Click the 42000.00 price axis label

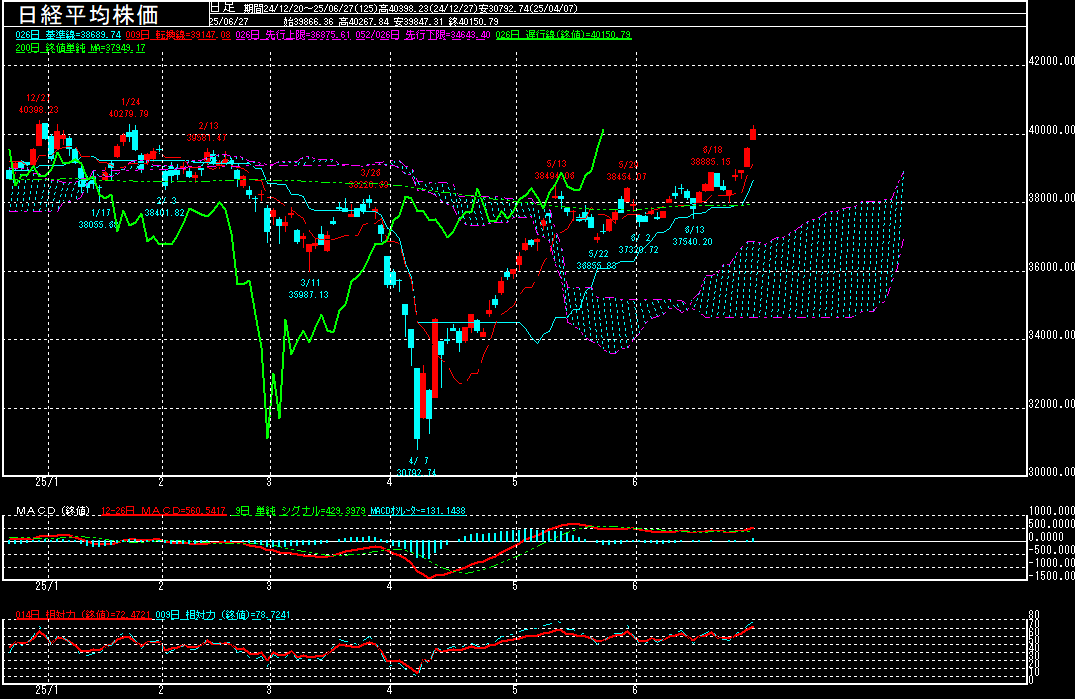1051,61
